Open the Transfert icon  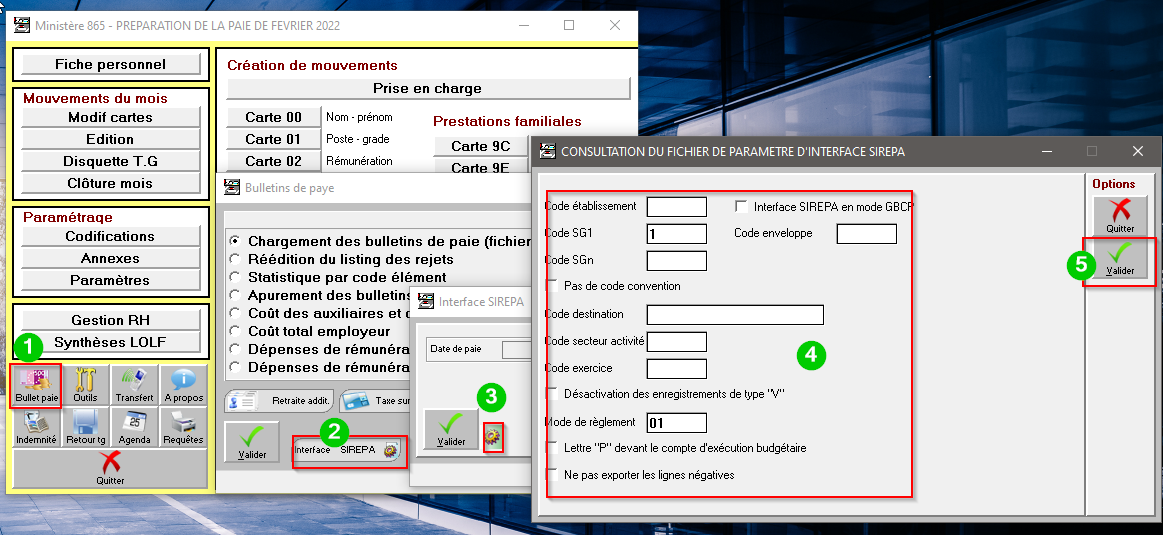134,386
